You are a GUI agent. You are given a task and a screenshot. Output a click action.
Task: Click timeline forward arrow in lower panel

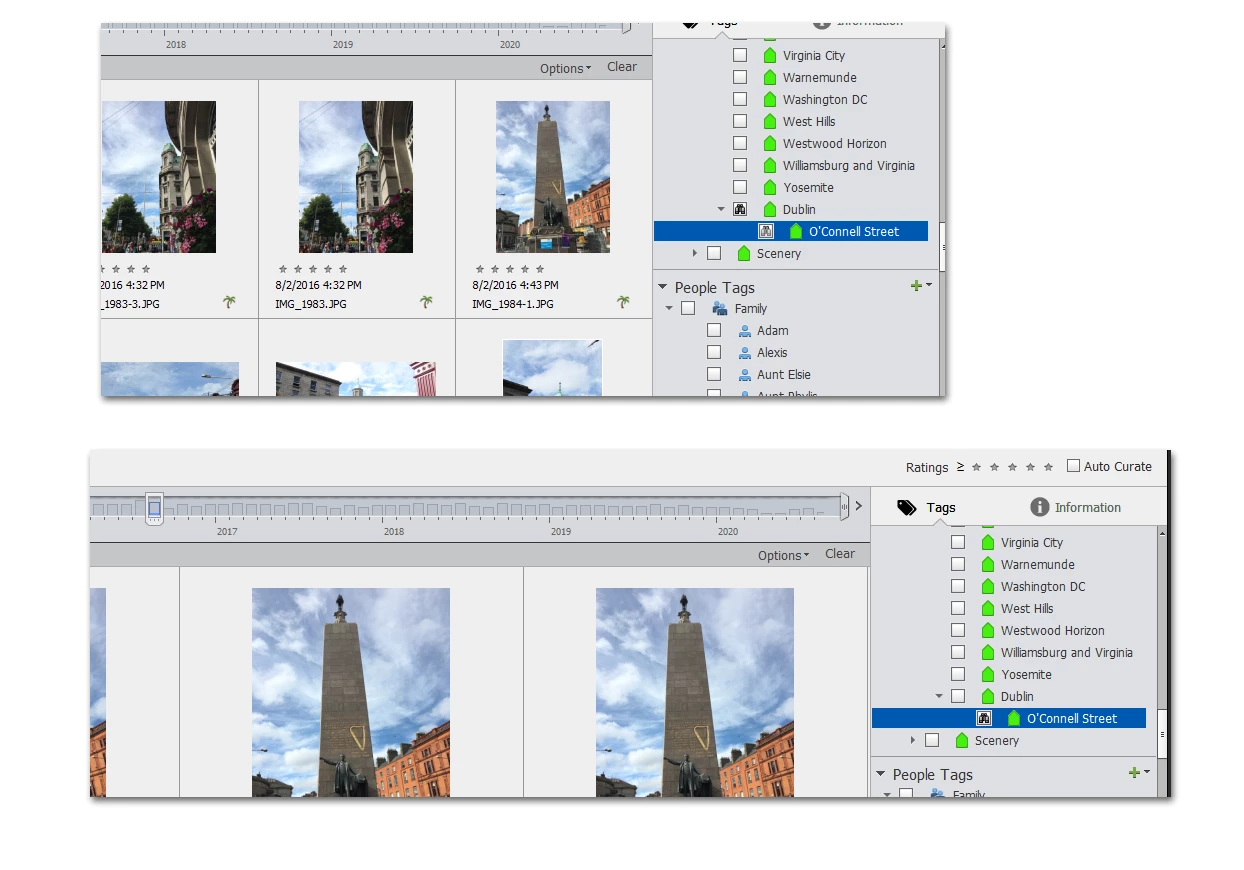pyautogui.click(x=858, y=507)
